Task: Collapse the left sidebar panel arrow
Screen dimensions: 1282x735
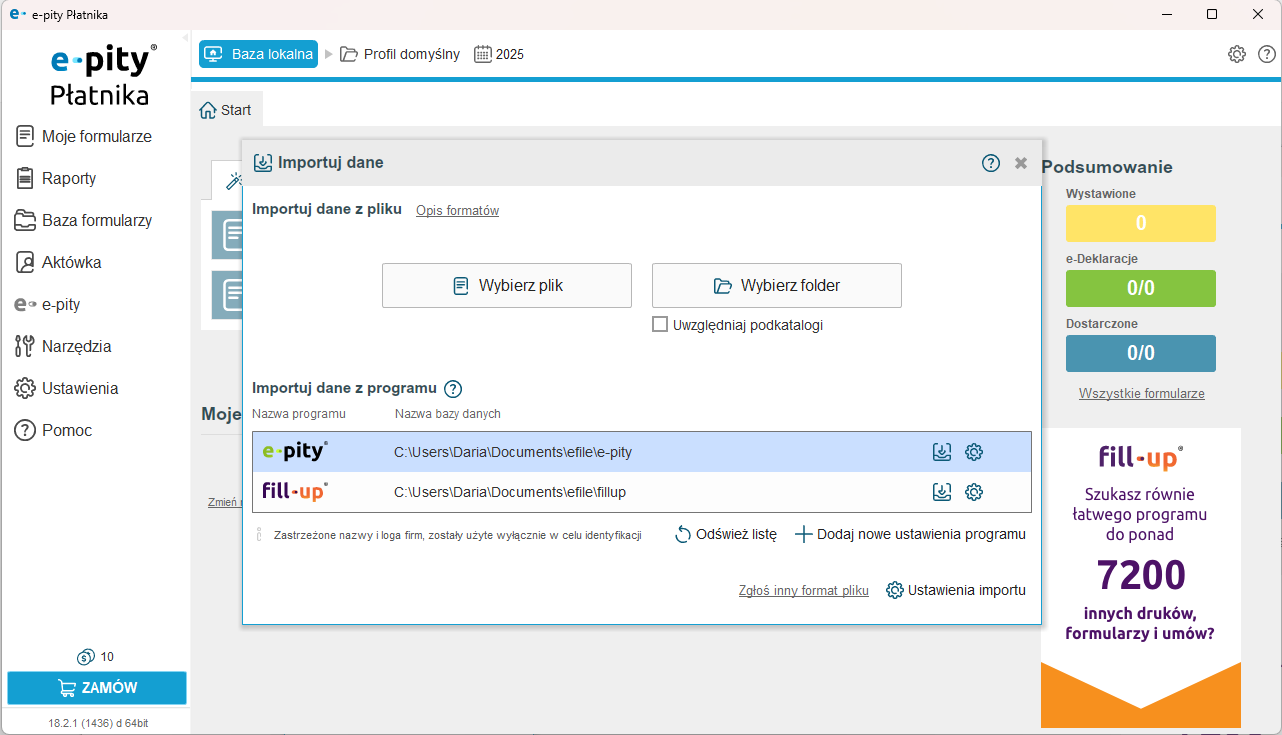Action: click(185, 38)
